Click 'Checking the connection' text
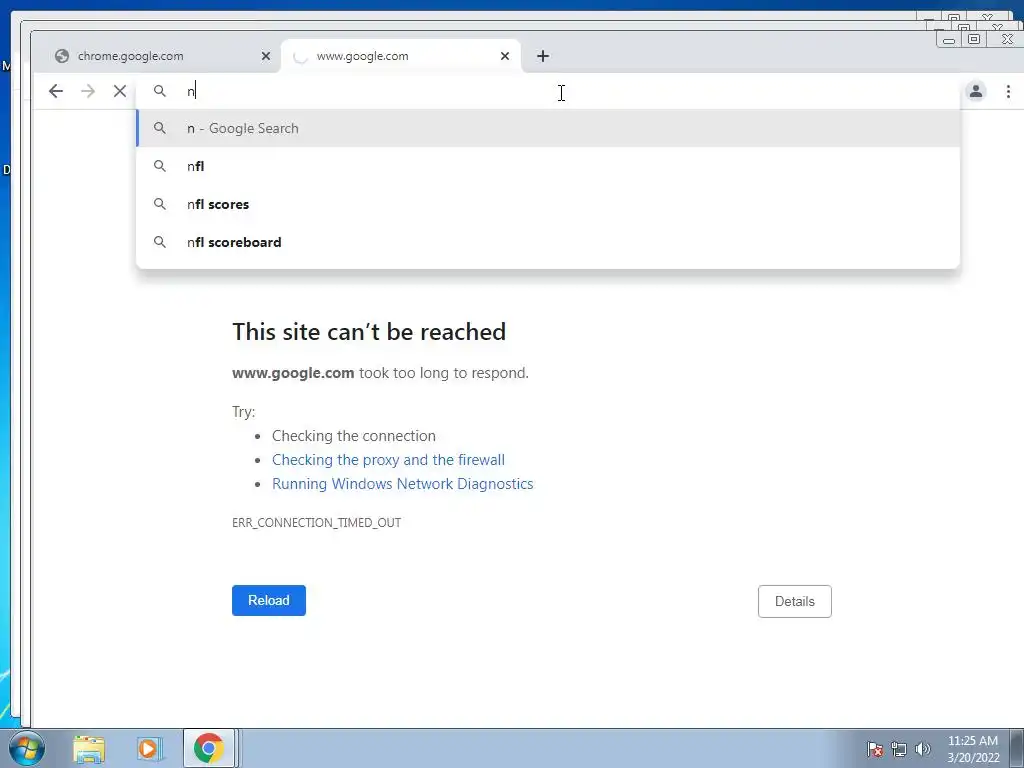This screenshot has height=768, width=1024. coord(353,436)
